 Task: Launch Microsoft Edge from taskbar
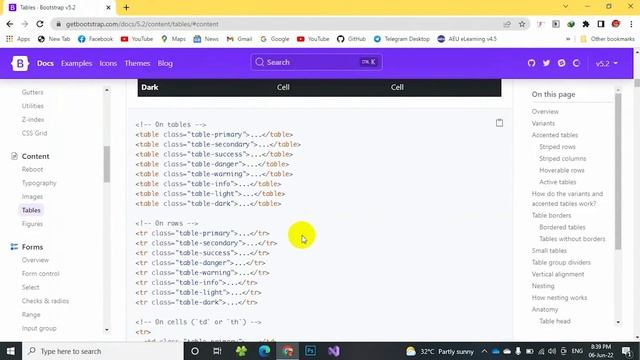coord(264,351)
